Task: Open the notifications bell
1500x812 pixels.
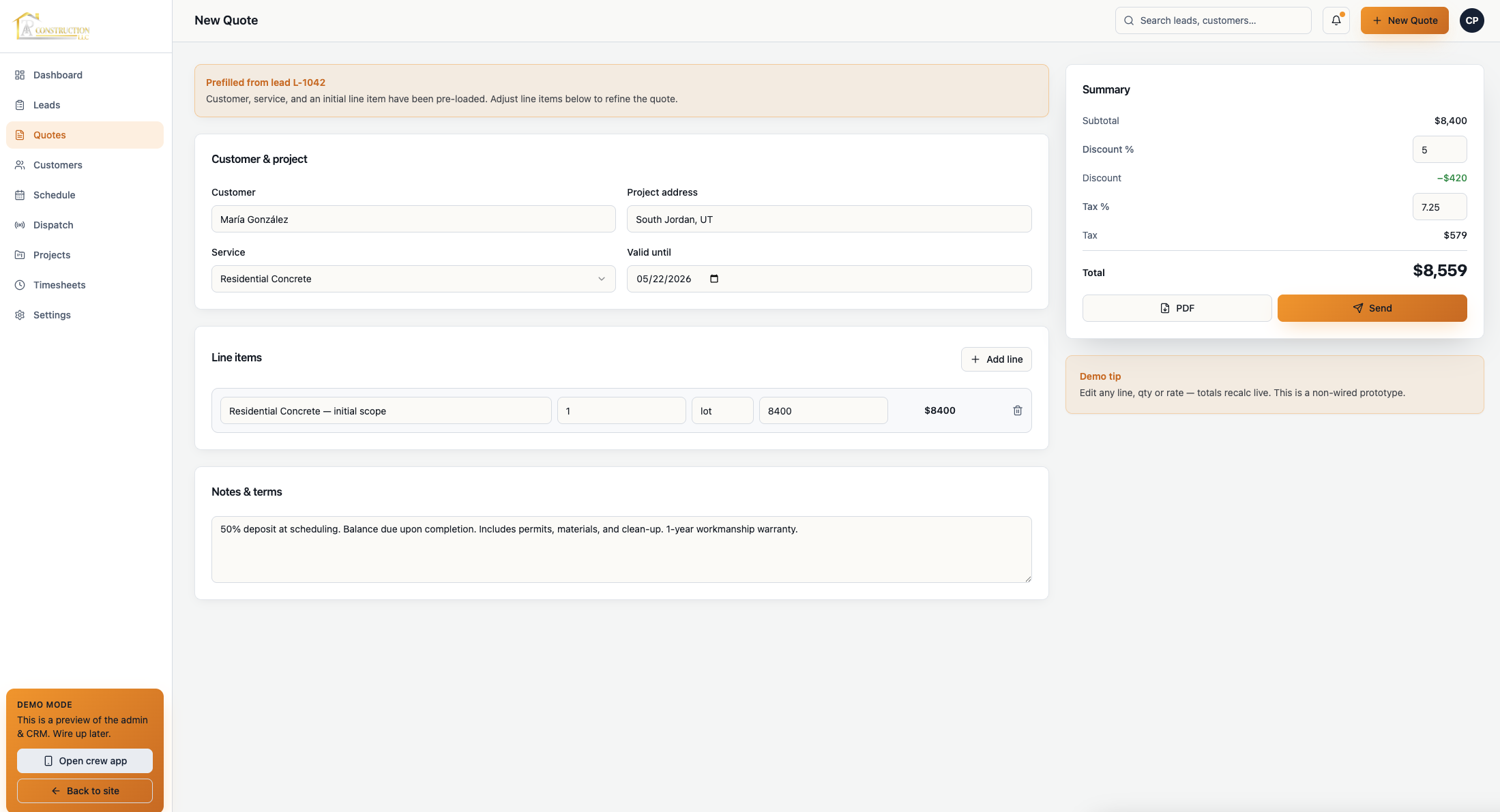Action: click(x=1336, y=20)
